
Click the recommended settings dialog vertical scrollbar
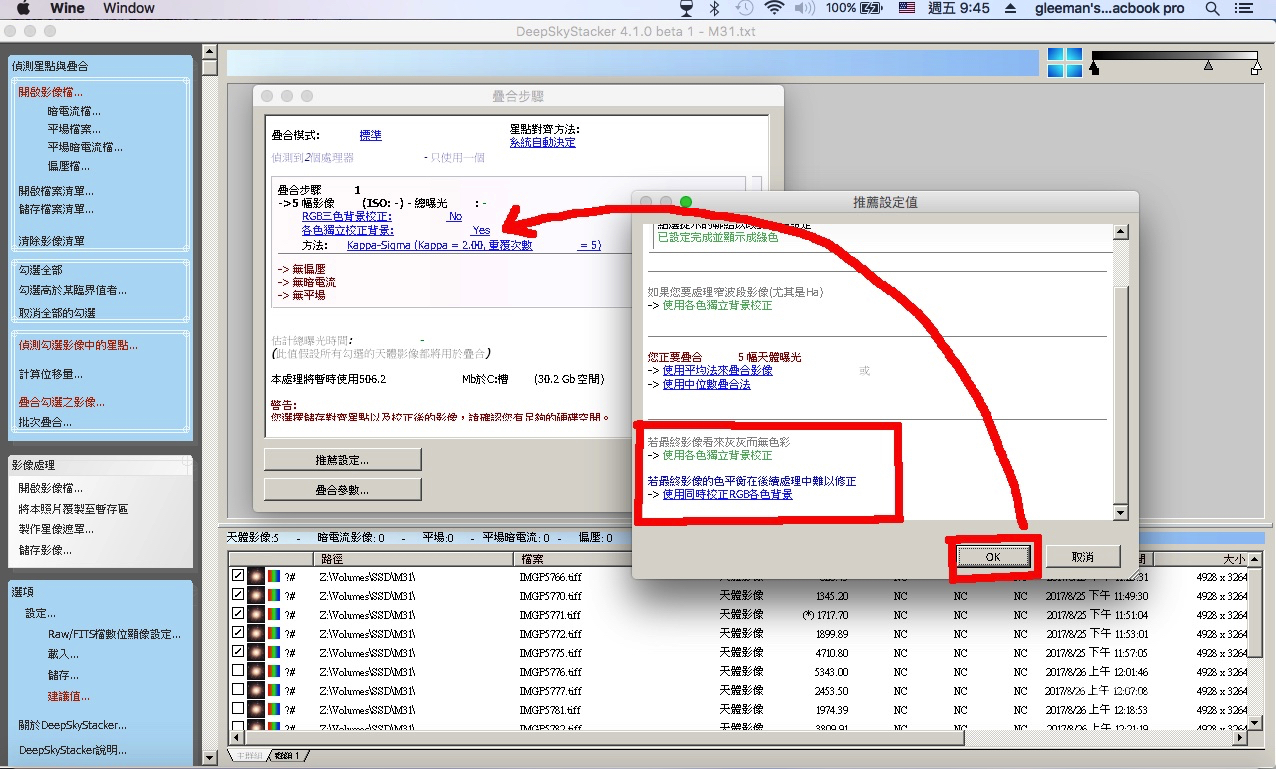tap(1120, 372)
